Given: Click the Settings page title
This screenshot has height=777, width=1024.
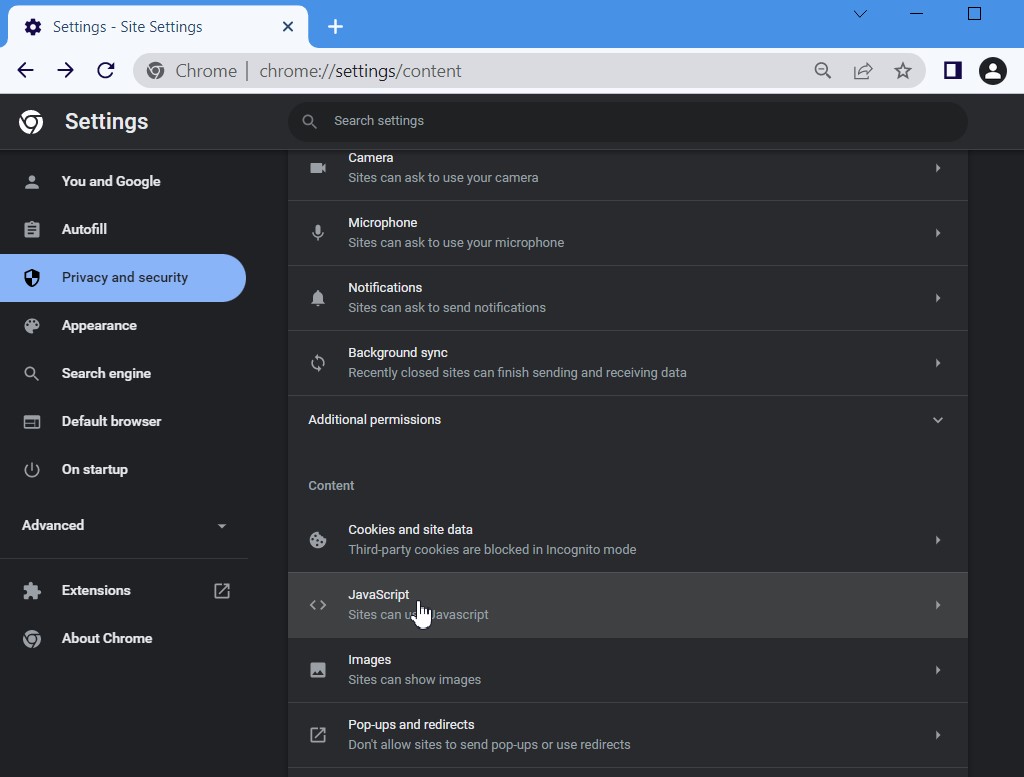Looking at the screenshot, I should (x=106, y=121).
